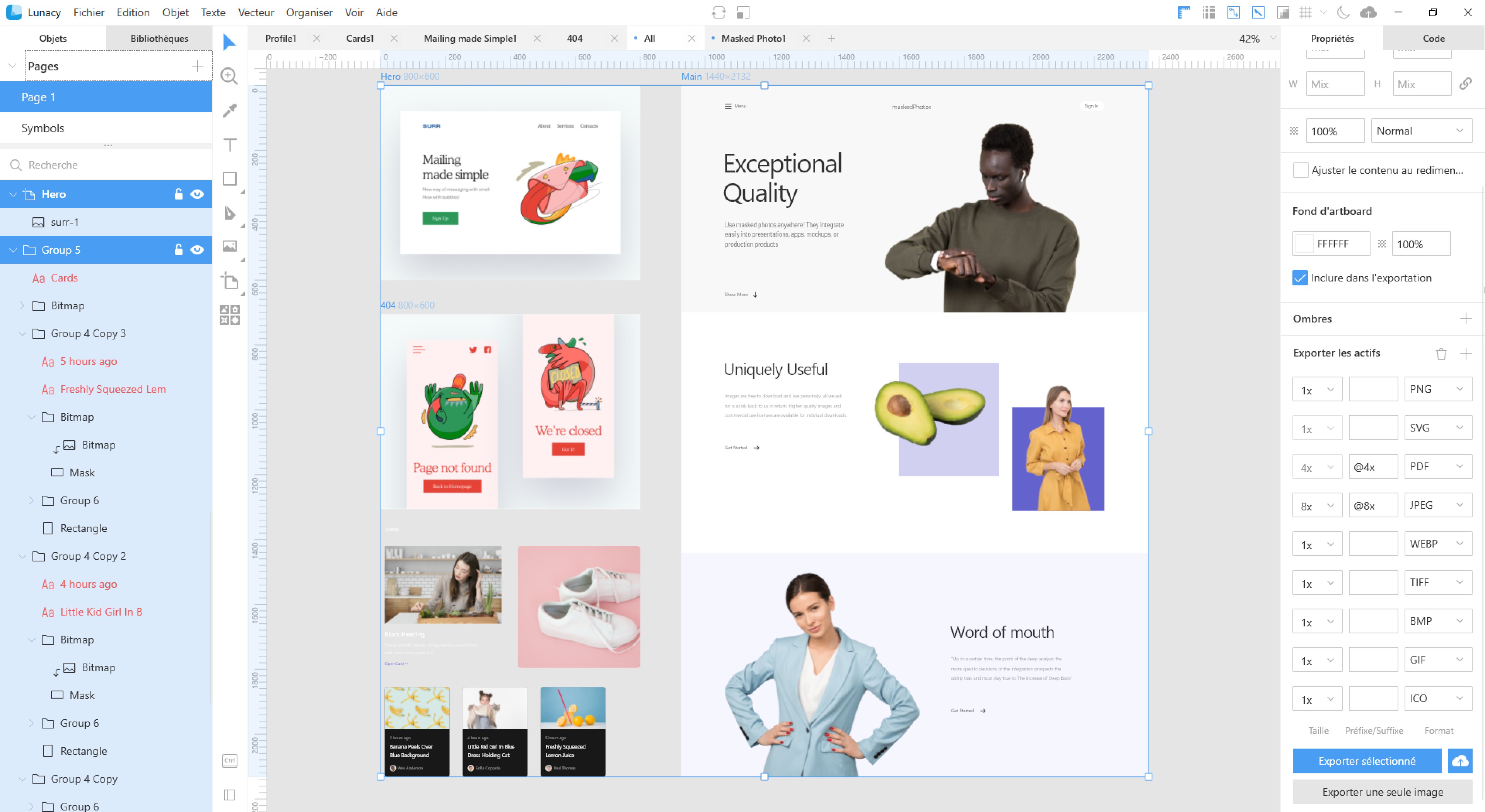The height and width of the screenshot is (812, 1485).
Task: Select the Zoom tool in toolbar
Action: (x=229, y=76)
